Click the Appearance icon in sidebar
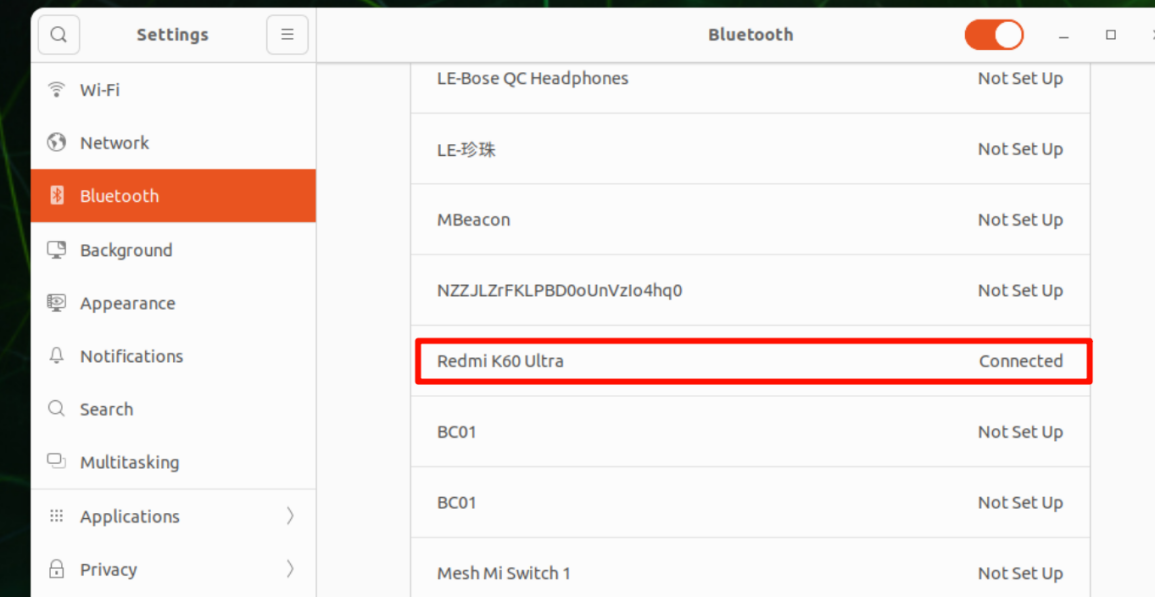 point(57,303)
